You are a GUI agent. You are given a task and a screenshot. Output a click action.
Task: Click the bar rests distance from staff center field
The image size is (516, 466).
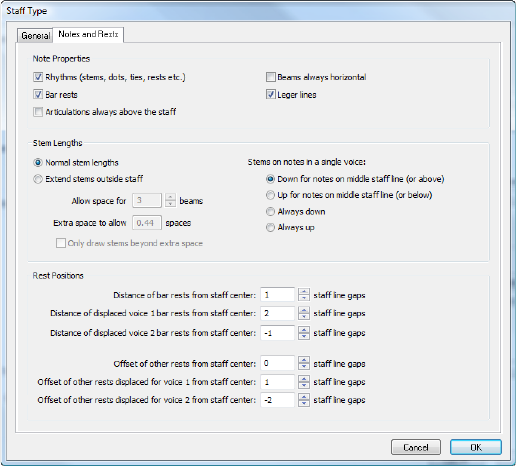point(277,295)
